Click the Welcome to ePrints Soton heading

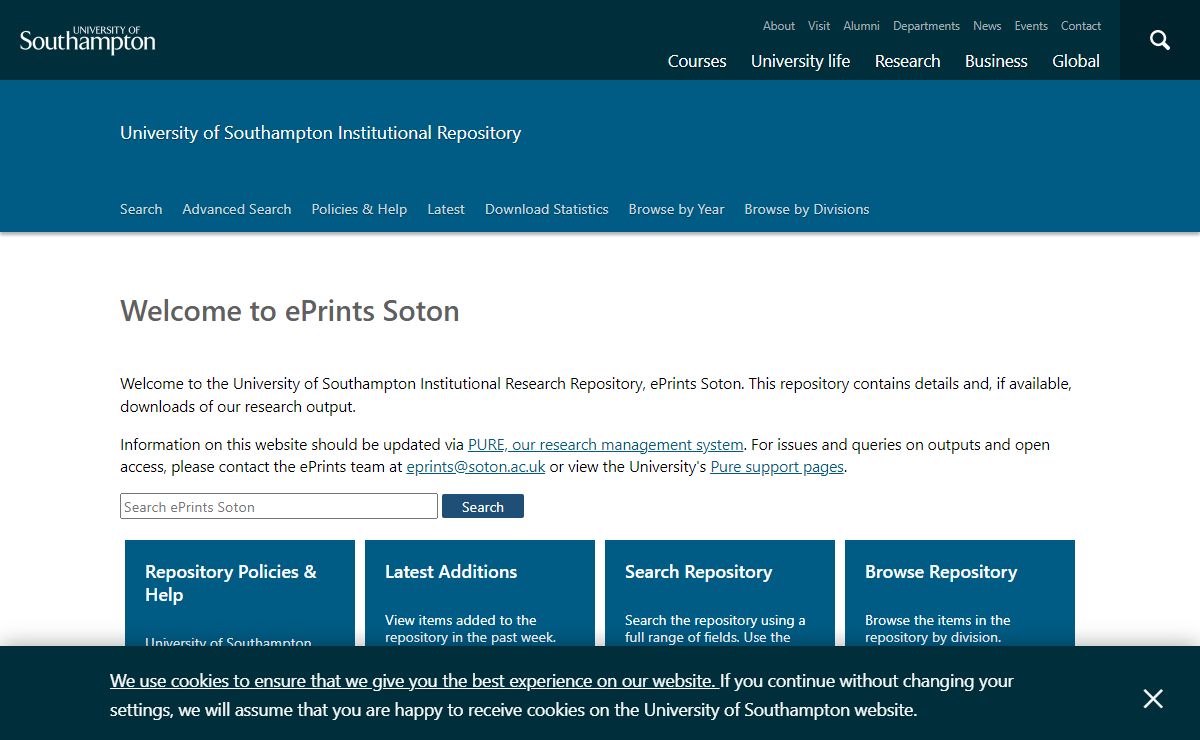click(290, 311)
